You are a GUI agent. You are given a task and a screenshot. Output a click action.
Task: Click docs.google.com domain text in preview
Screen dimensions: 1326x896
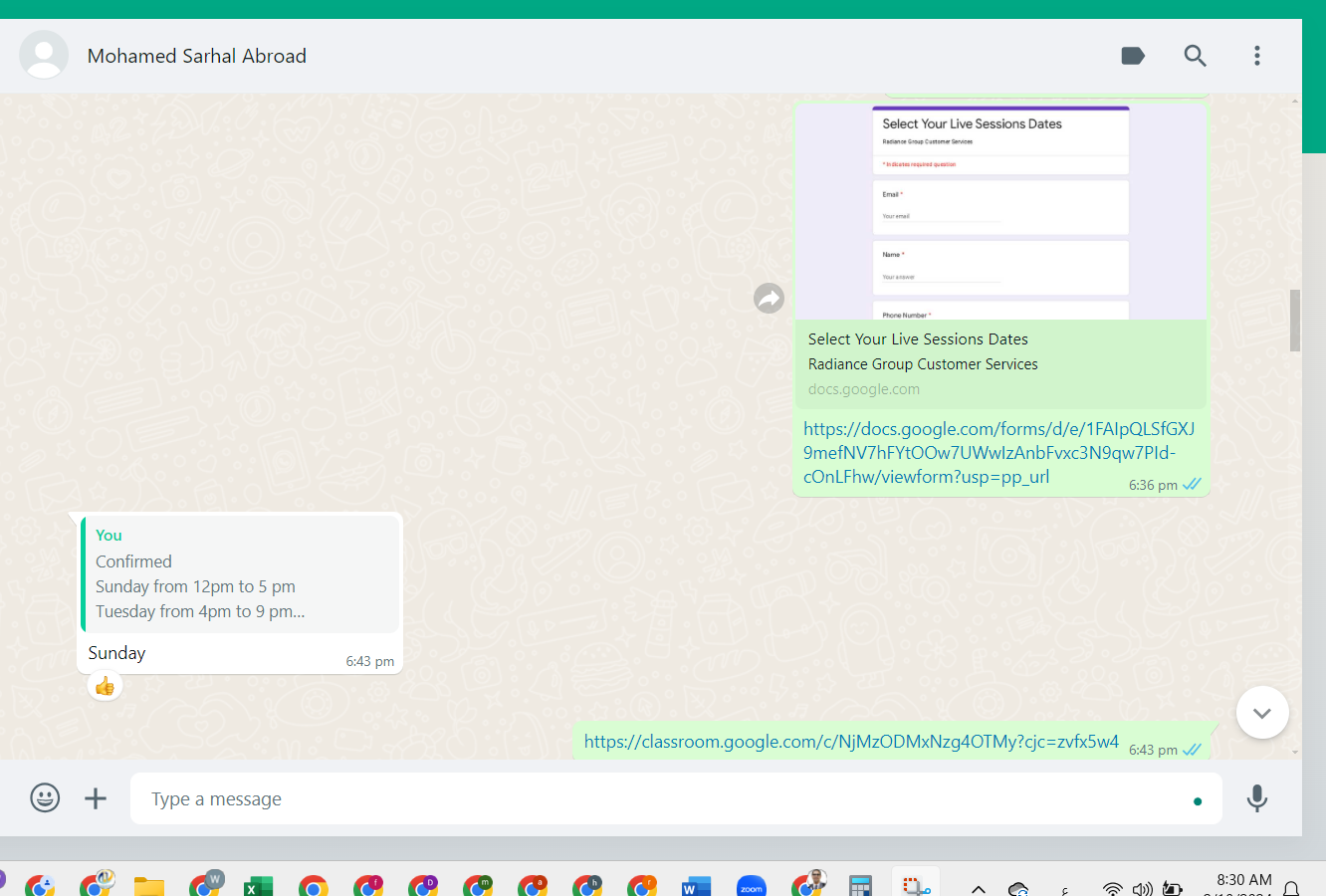coord(864,389)
